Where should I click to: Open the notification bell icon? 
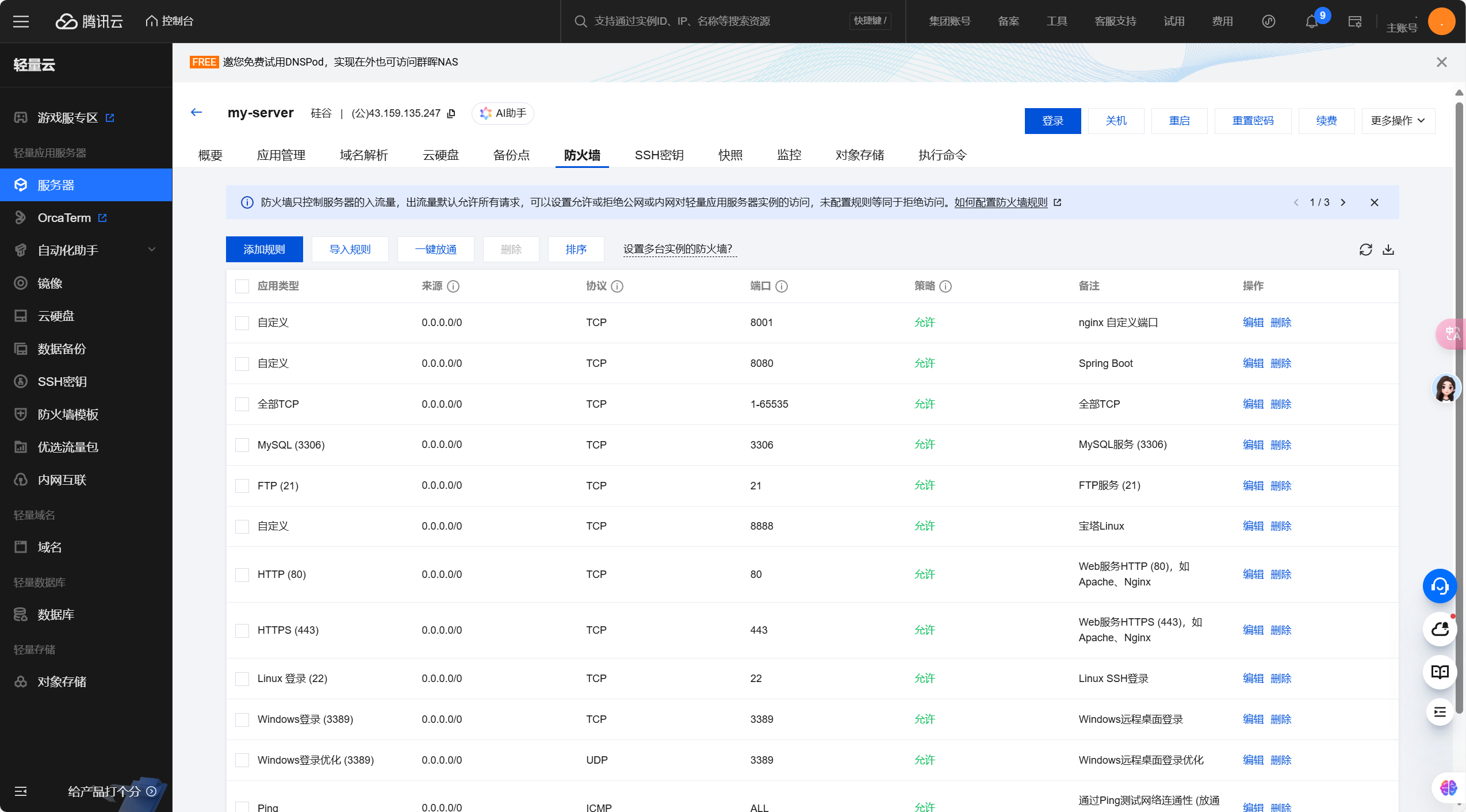coord(1311,22)
